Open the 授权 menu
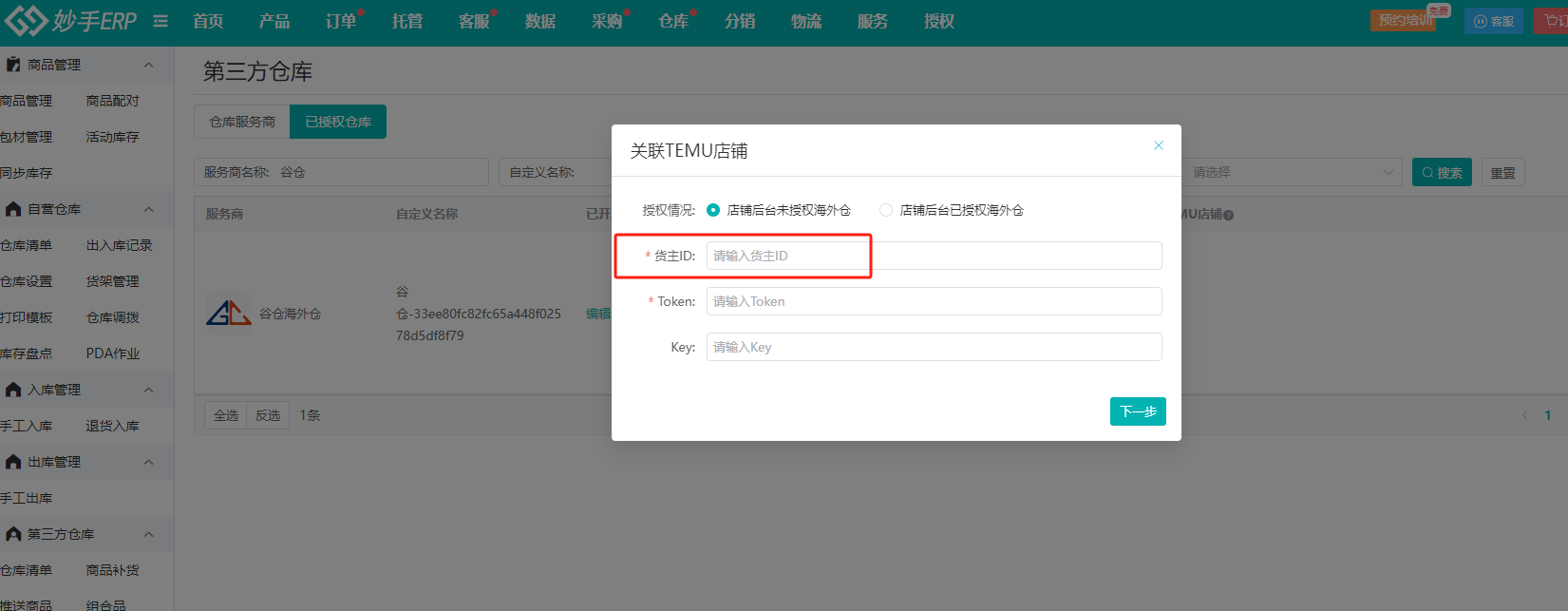 pyautogui.click(x=939, y=21)
